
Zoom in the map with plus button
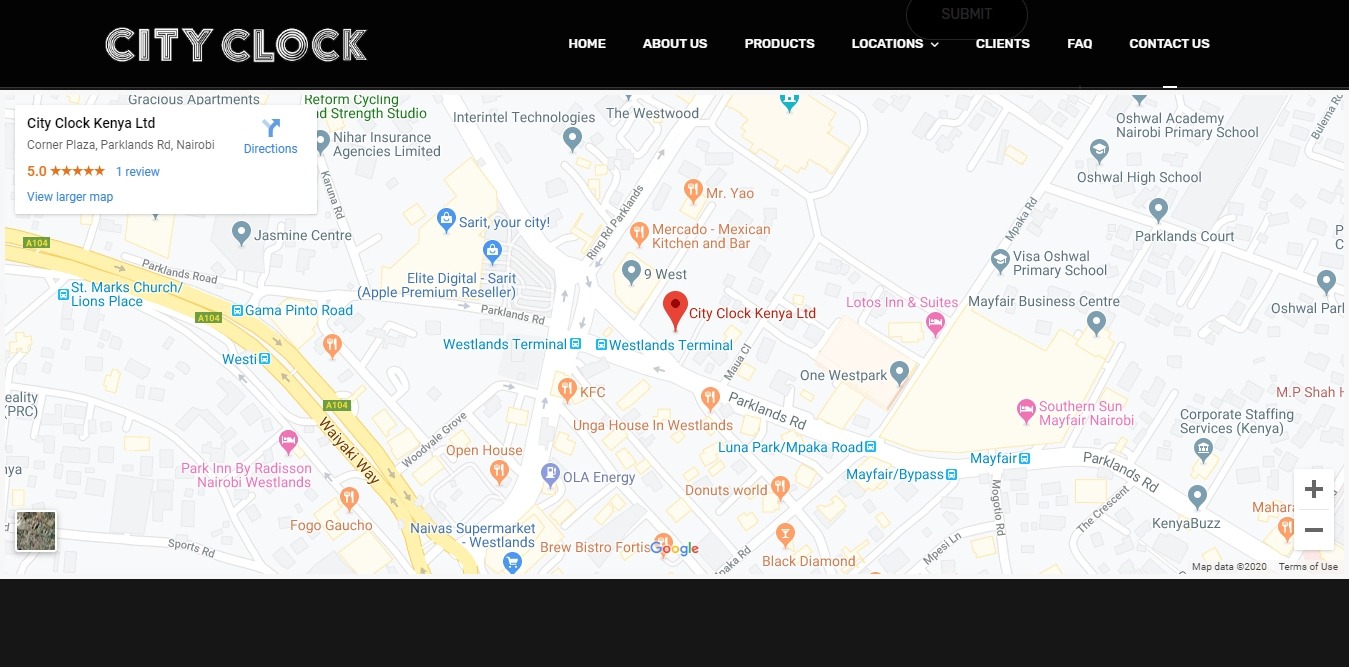click(1313, 489)
